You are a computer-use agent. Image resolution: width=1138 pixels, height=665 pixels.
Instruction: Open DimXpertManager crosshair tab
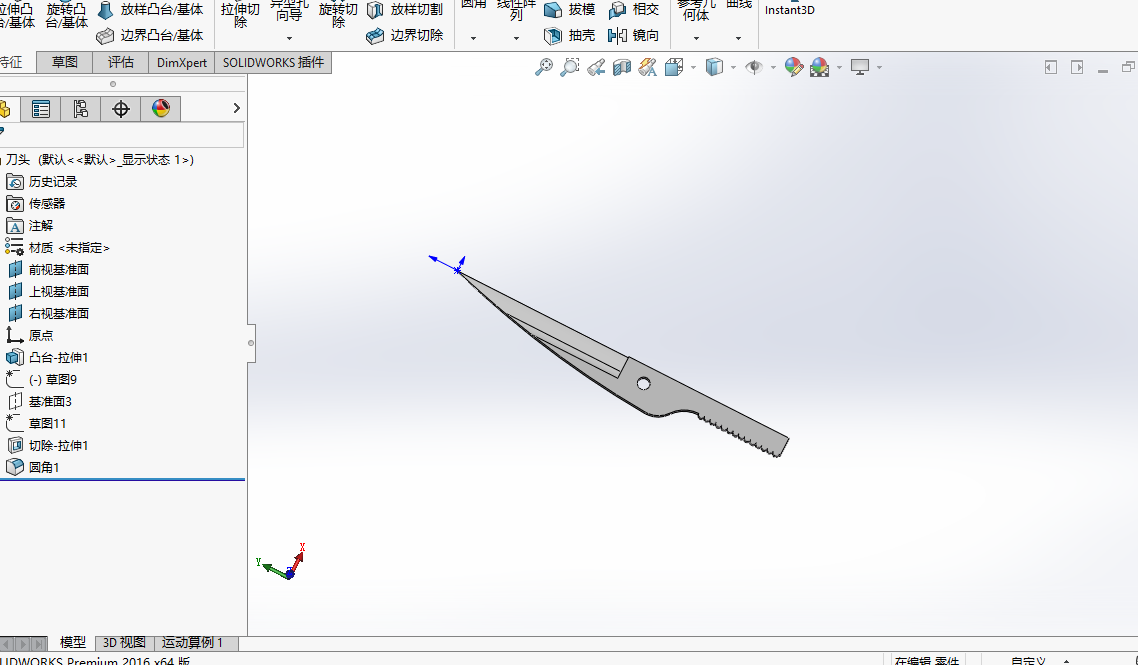tap(120, 109)
